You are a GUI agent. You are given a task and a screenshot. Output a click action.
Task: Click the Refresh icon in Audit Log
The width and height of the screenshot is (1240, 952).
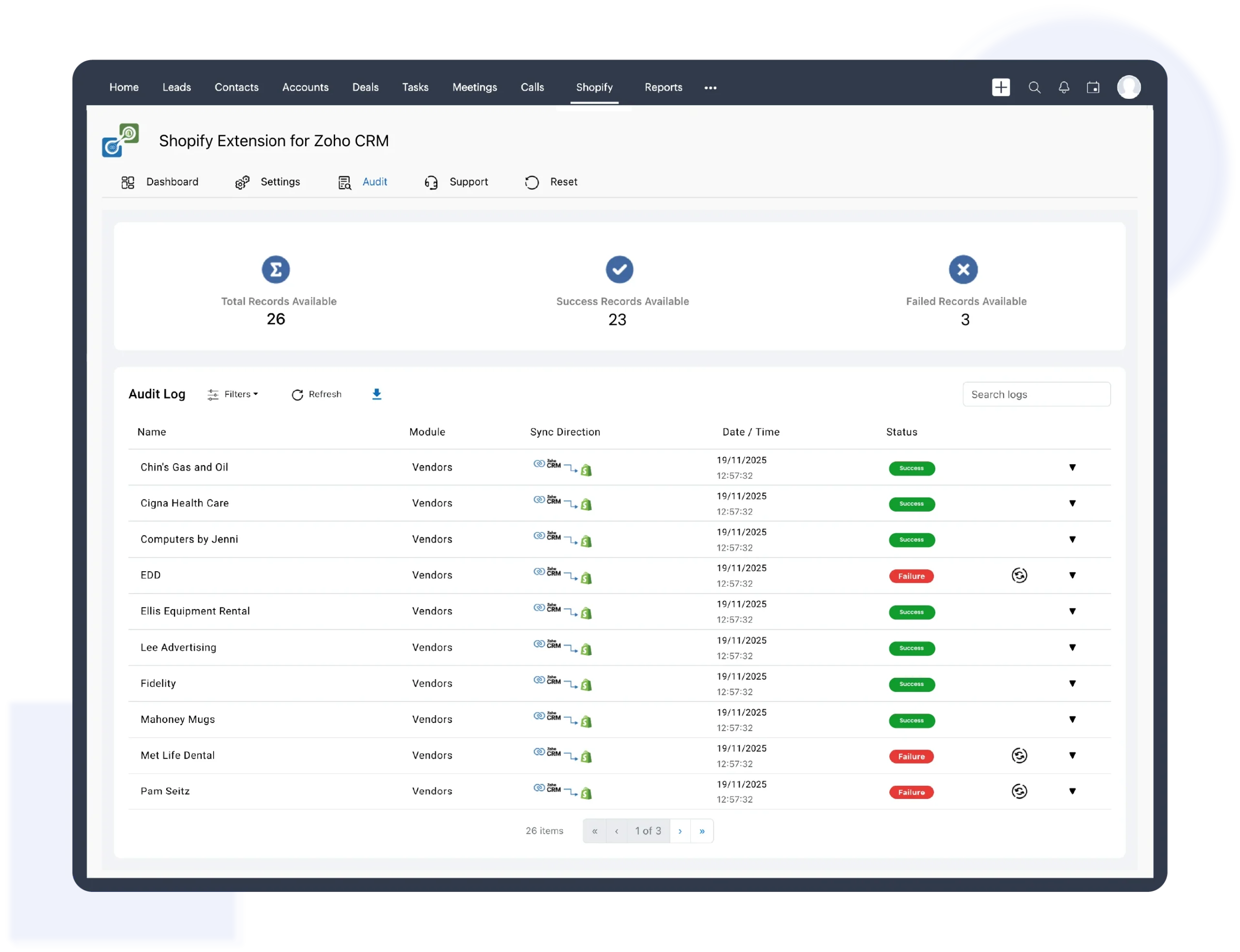click(298, 395)
